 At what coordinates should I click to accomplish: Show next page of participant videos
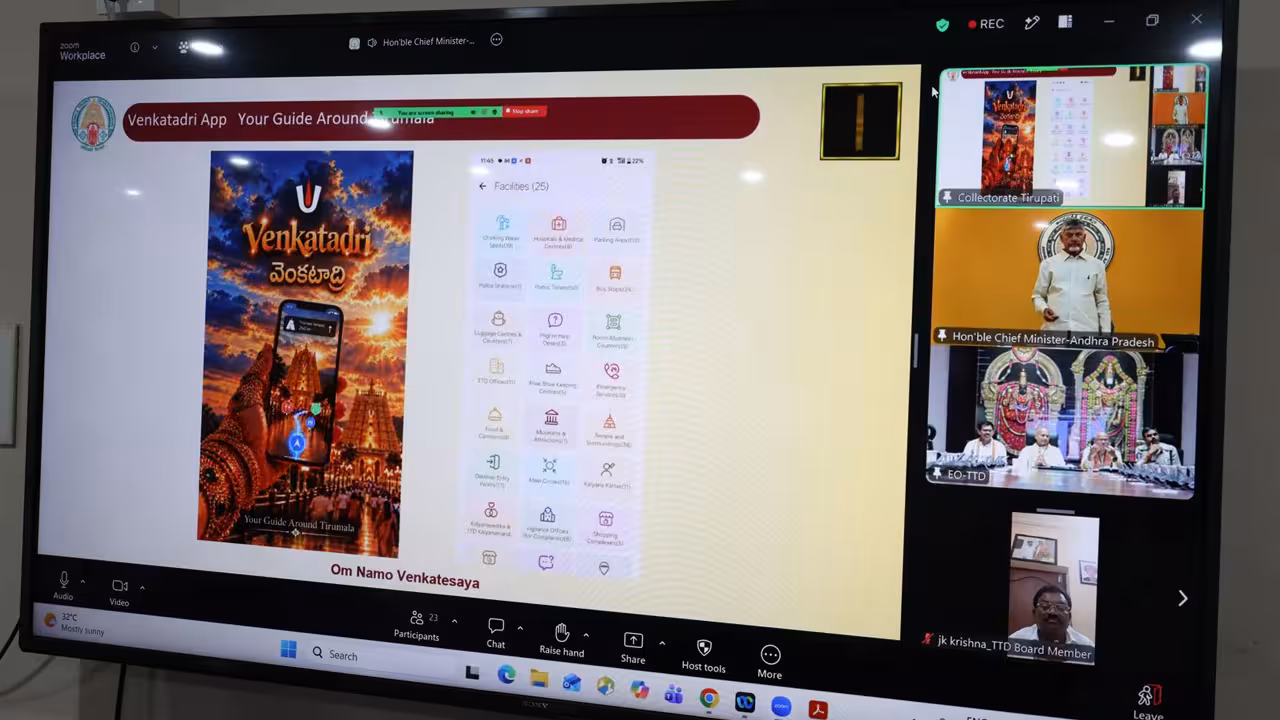(1182, 598)
